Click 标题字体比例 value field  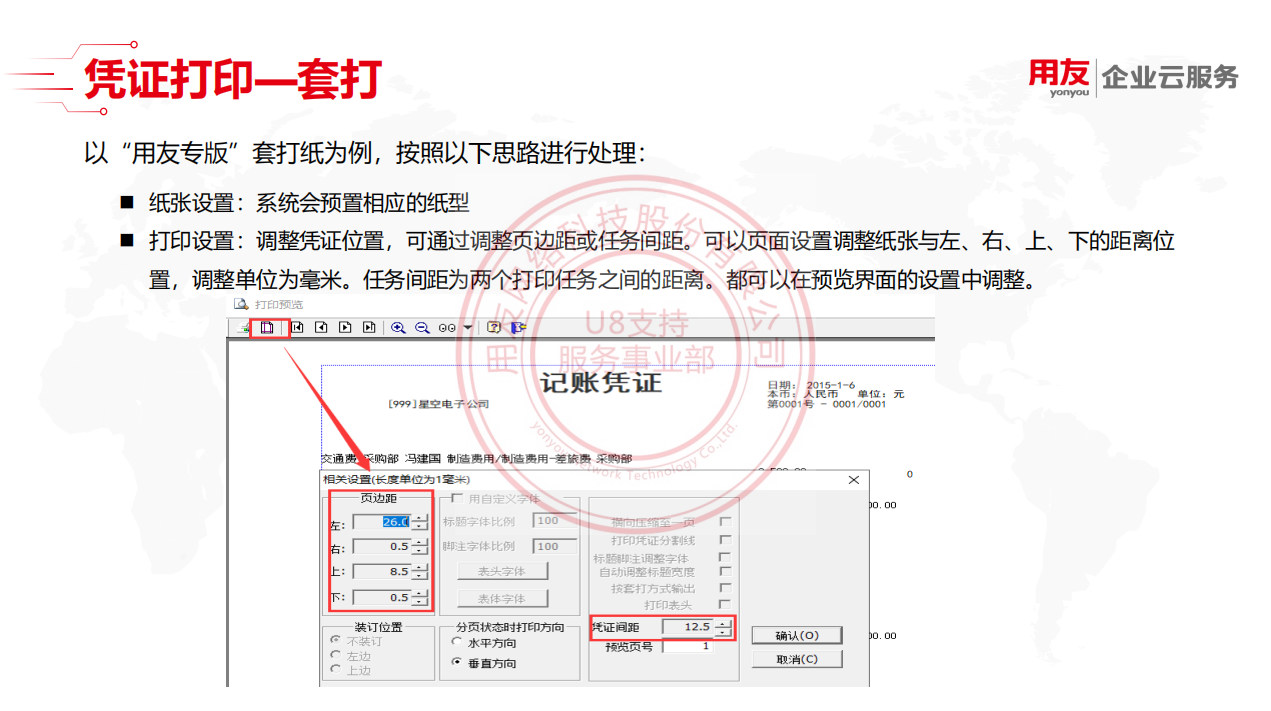tap(555, 520)
